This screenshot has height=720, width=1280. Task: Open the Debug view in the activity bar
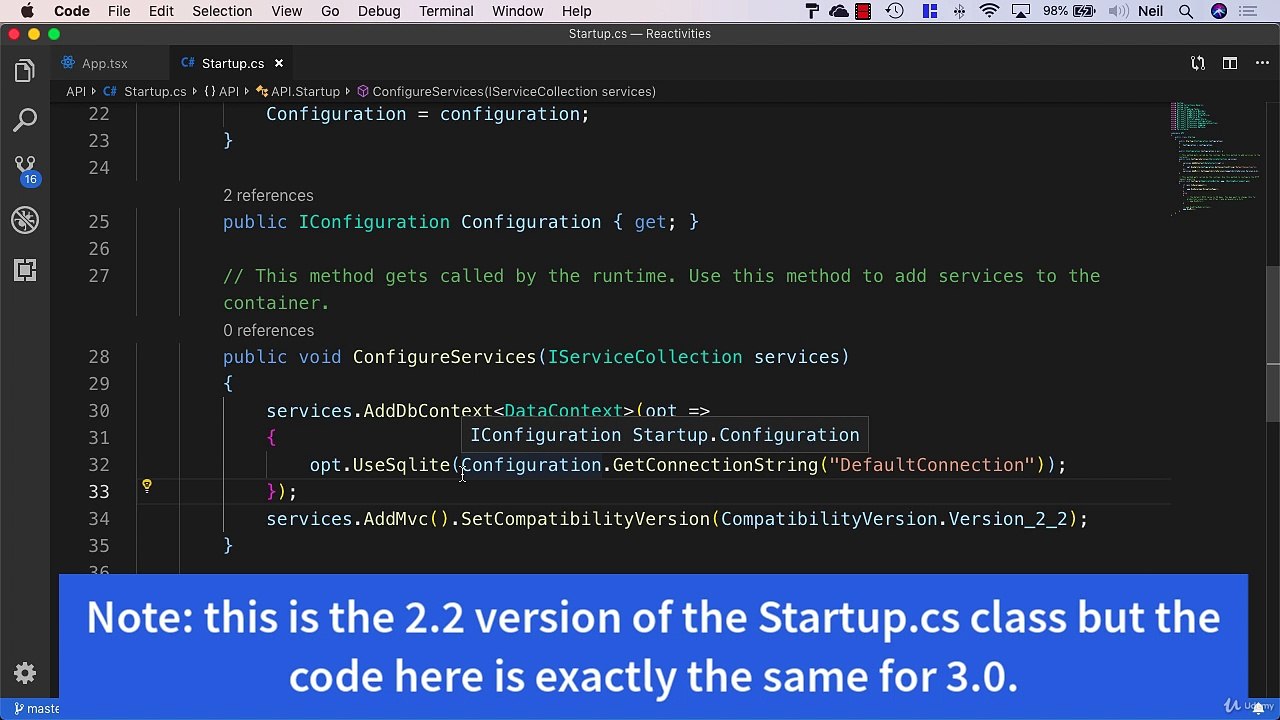click(25, 220)
